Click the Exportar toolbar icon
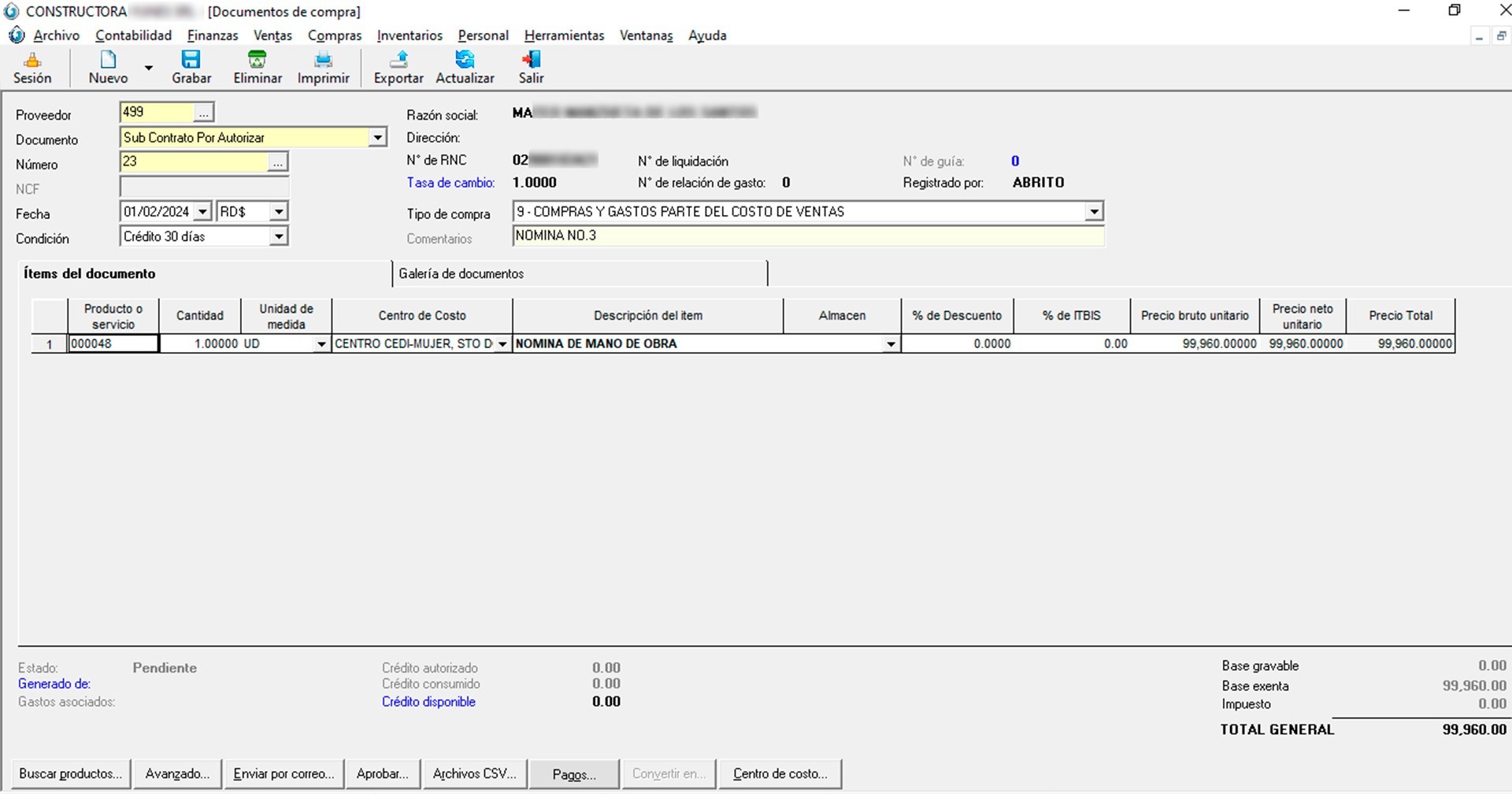The width and height of the screenshot is (1512, 794). (x=398, y=68)
